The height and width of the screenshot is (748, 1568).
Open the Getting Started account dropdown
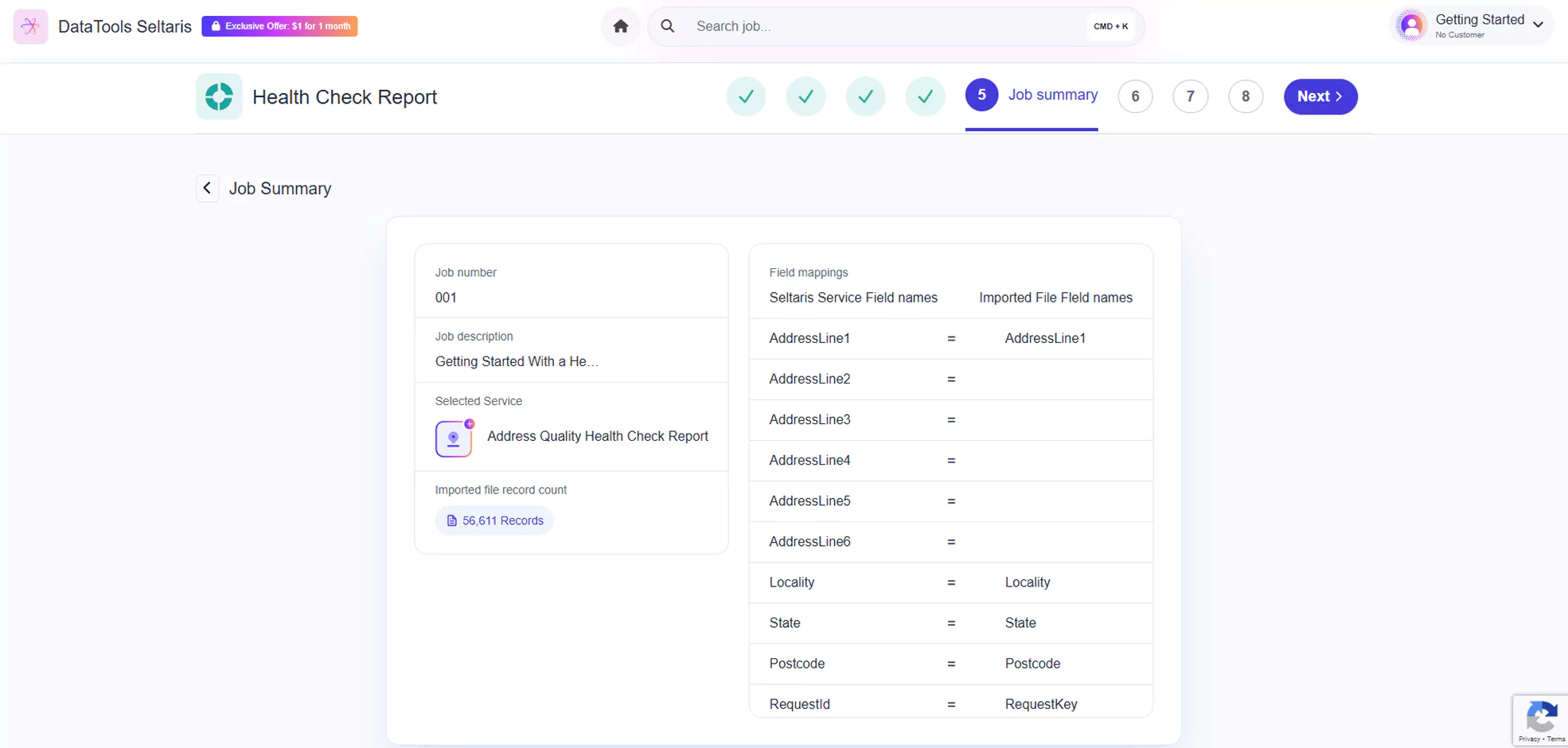[1537, 25]
